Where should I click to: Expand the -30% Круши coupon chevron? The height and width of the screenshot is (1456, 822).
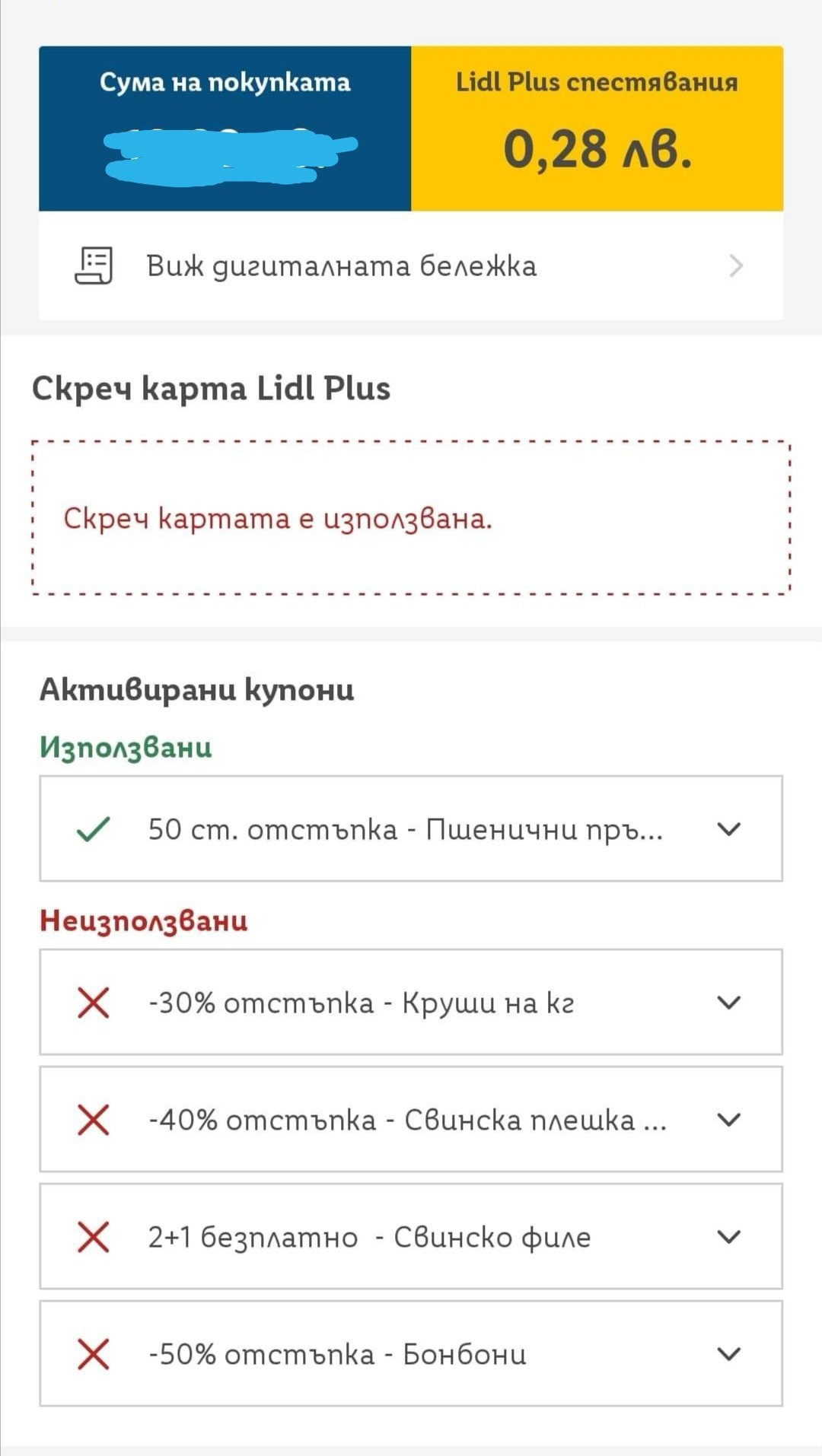point(729,1003)
